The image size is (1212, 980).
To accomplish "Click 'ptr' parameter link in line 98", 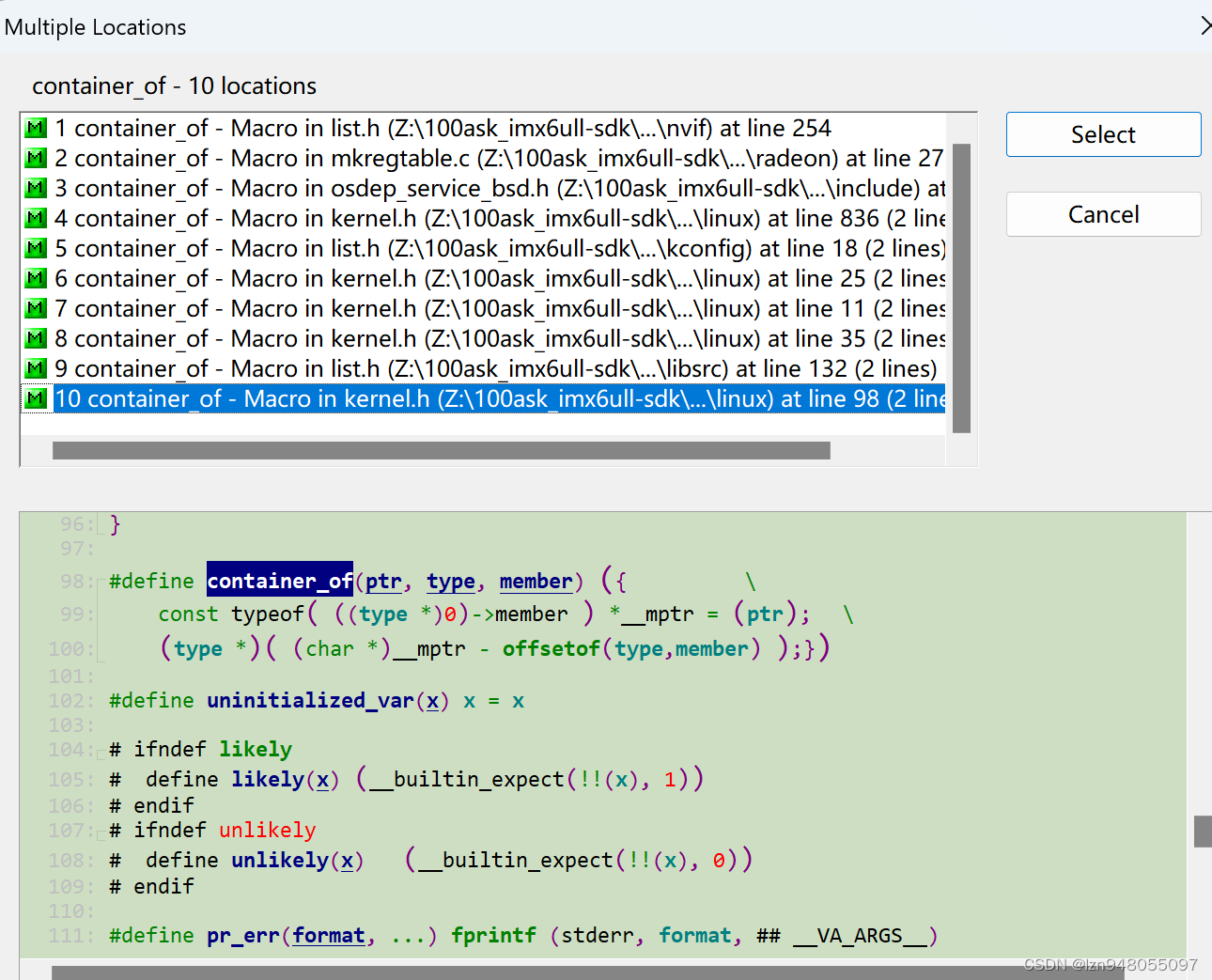I will [x=383, y=582].
